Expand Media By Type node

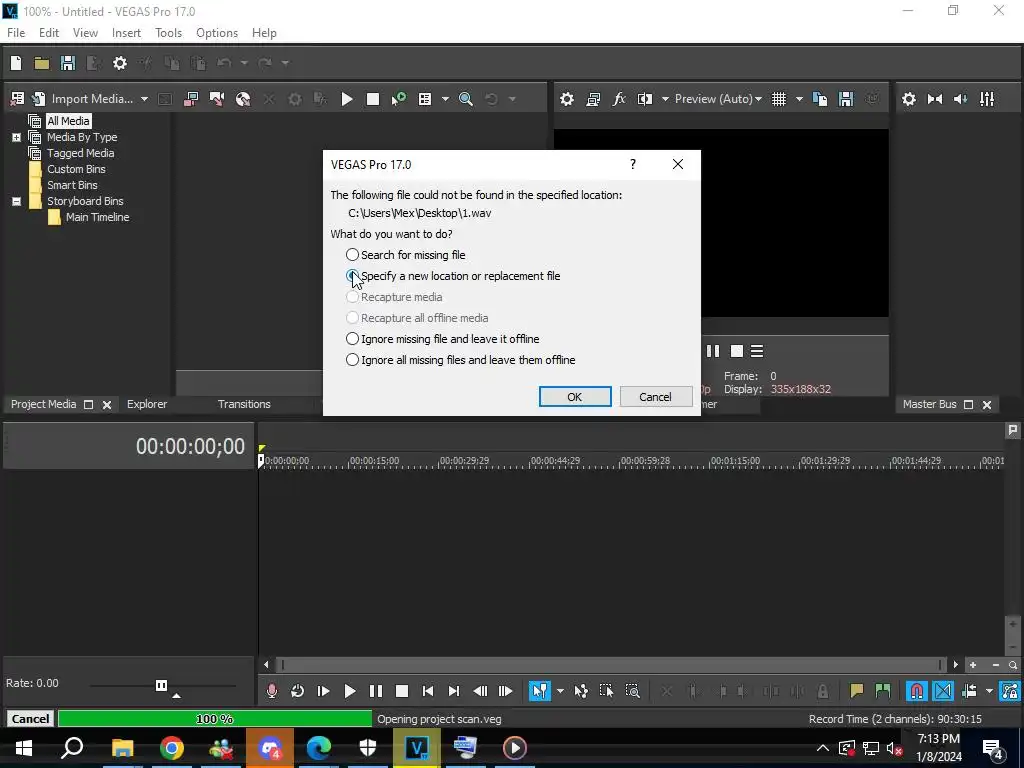pos(16,137)
